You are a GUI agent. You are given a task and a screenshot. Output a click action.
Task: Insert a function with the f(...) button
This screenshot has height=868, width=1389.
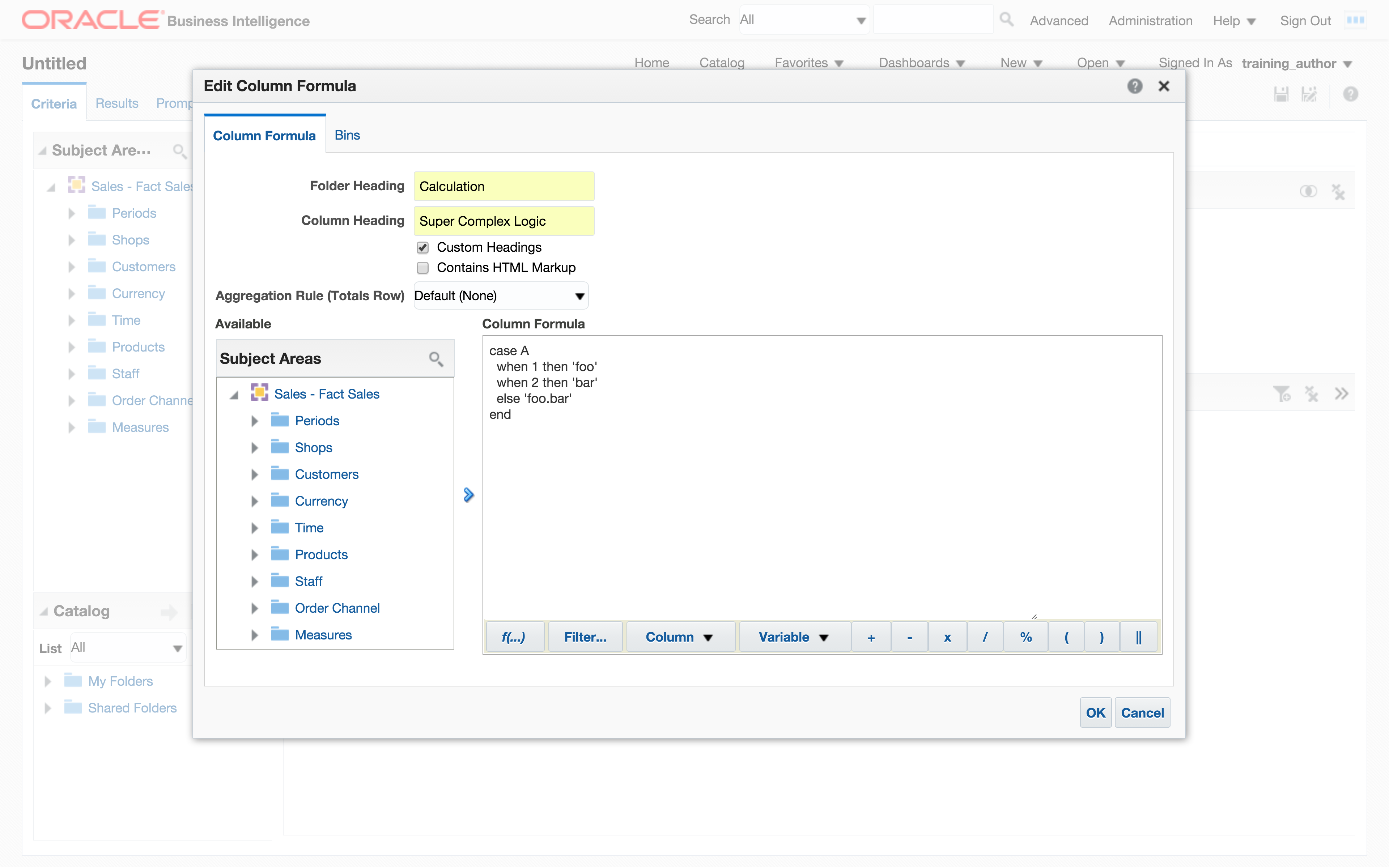point(514,637)
